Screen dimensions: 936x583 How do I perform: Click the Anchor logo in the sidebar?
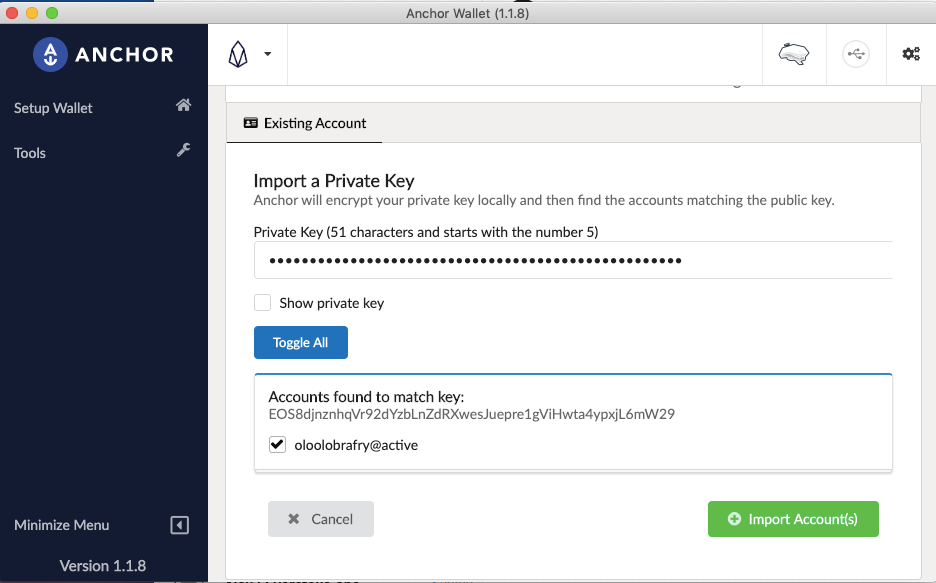tap(103, 54)
